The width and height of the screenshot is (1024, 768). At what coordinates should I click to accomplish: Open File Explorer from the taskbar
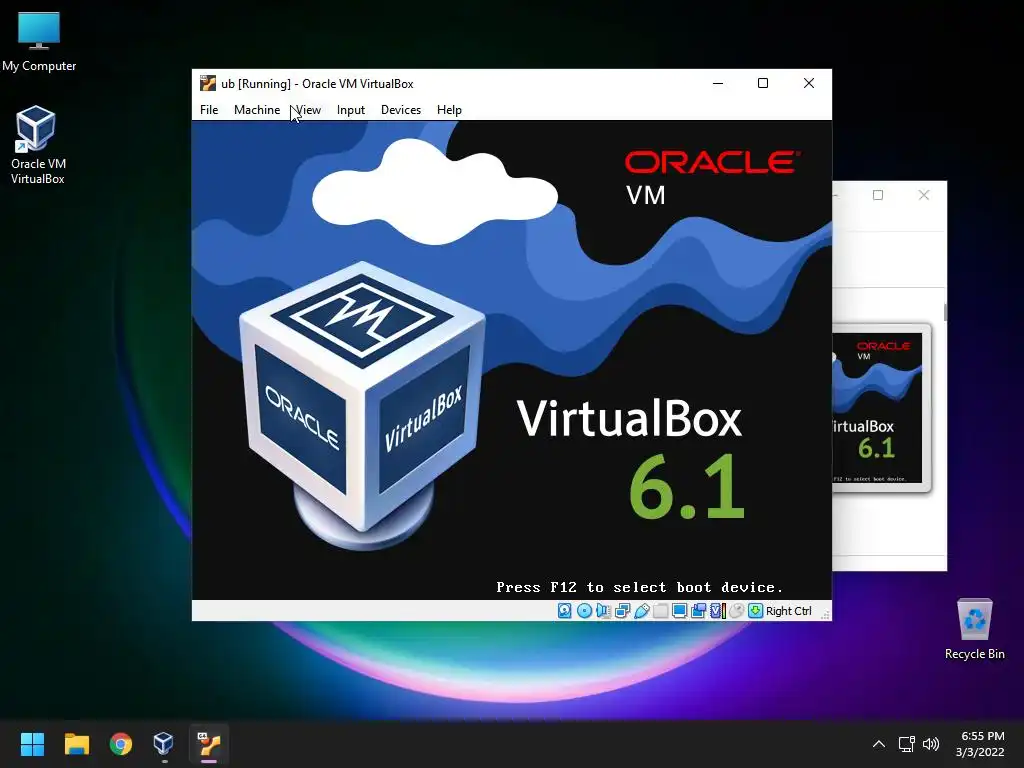(x=76, y=744)
